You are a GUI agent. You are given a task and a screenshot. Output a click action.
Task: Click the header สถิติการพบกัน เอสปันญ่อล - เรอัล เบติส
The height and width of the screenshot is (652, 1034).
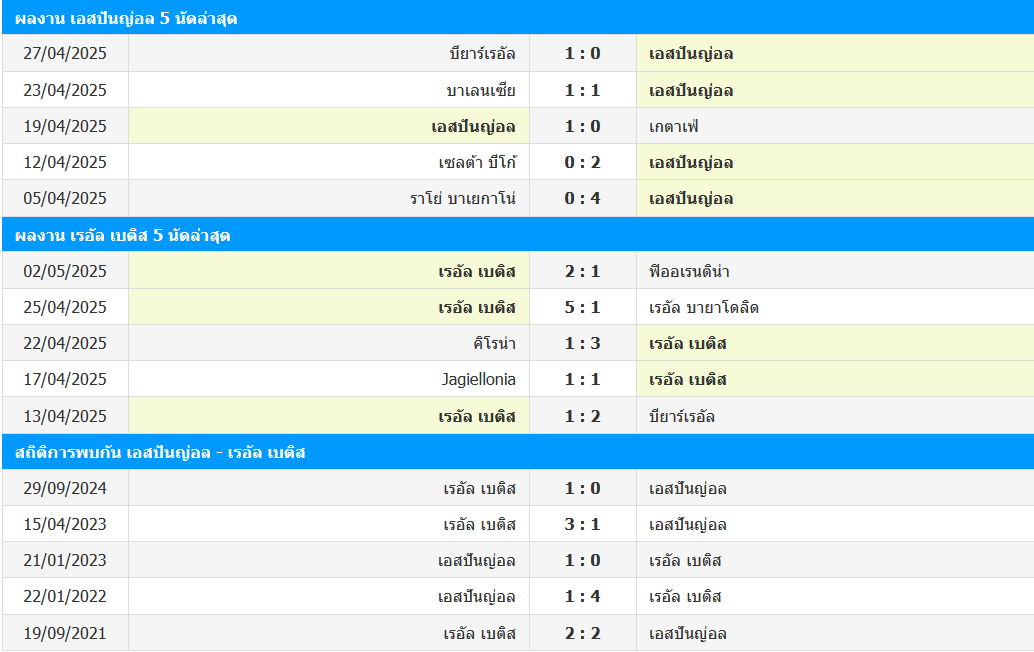pyautogui.click(x=160, y=452)
